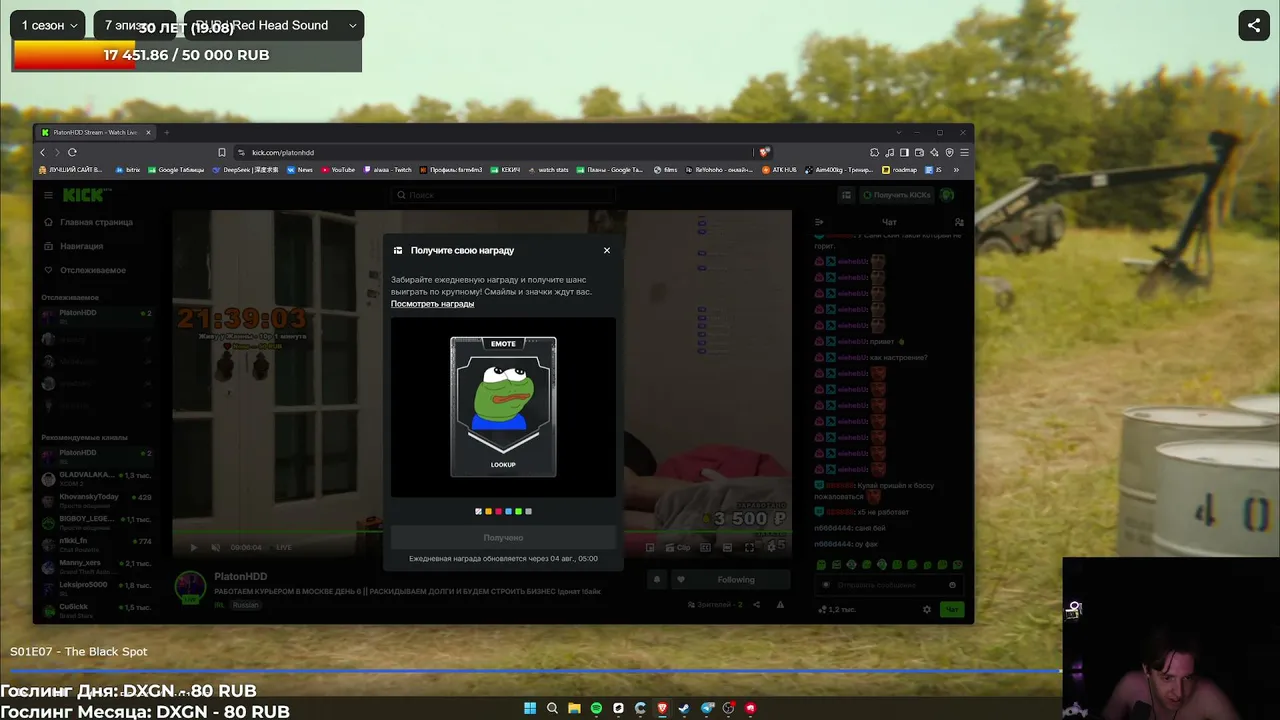1280x720 pixels.
Task: Play the Kick stream video
Action: coord(193,547)
